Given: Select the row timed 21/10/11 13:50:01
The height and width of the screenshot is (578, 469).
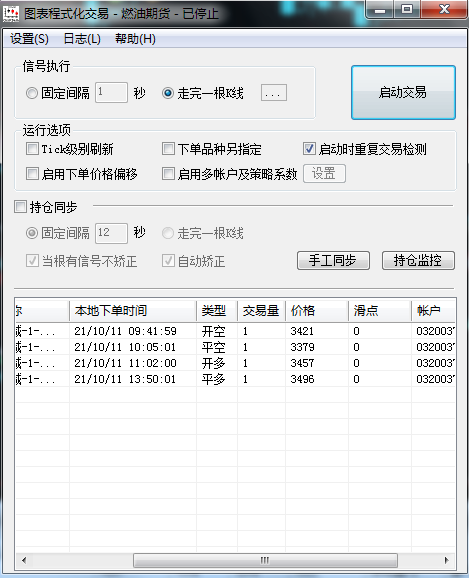Looking at the screenshot, I should click(235, 379).
